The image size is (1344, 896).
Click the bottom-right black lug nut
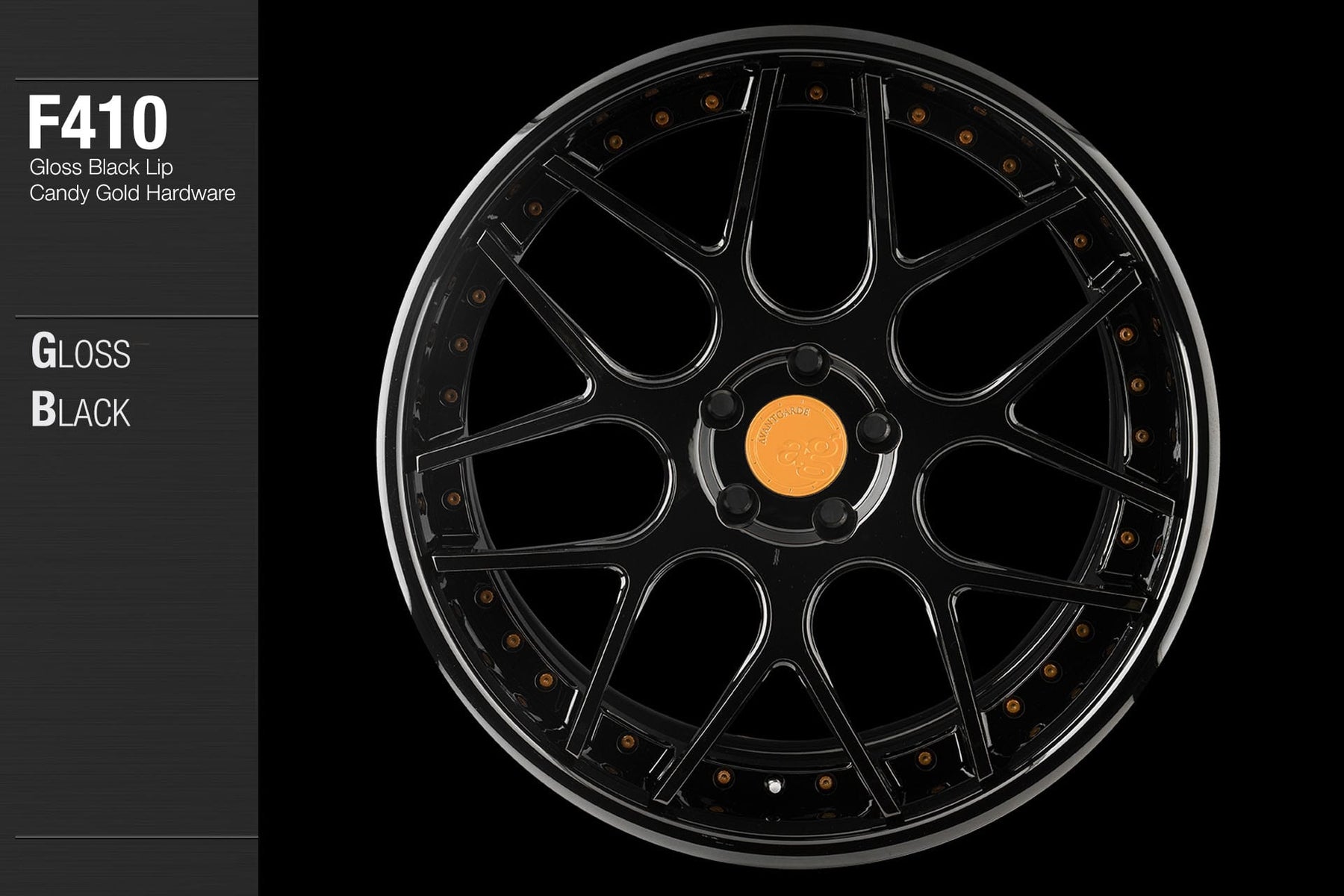pyautogui.click(x=836, y=514)
